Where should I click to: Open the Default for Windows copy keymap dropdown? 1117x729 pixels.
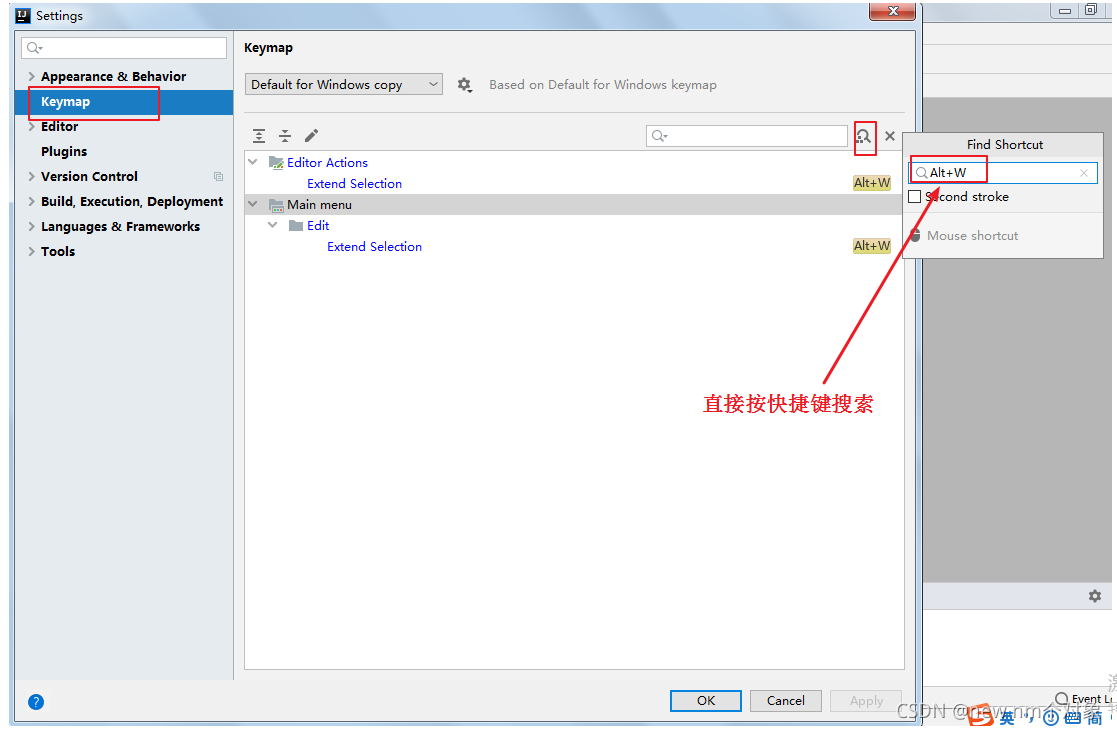coord(343,85)
